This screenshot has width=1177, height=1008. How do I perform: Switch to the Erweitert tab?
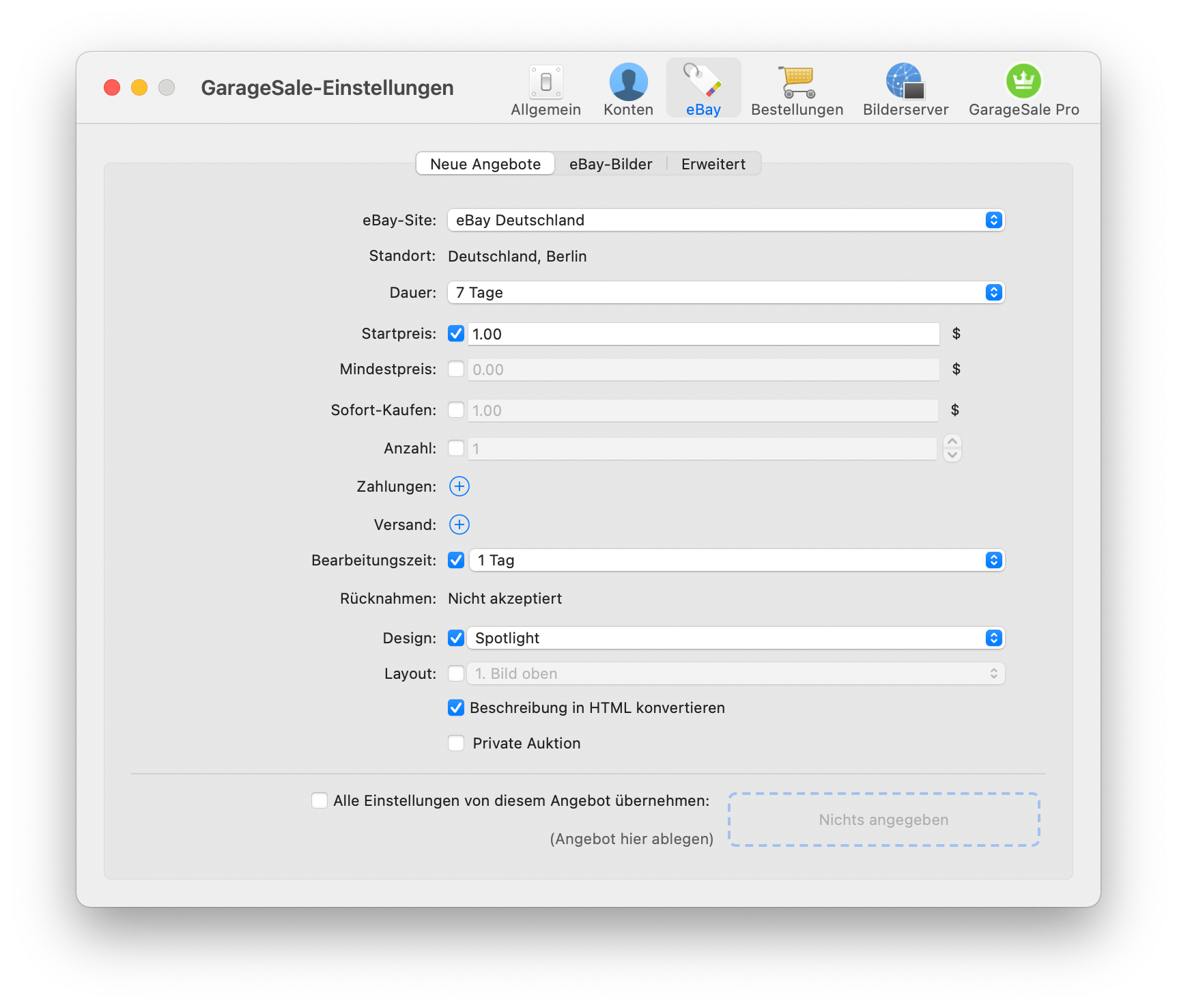(x=713, y=164)
